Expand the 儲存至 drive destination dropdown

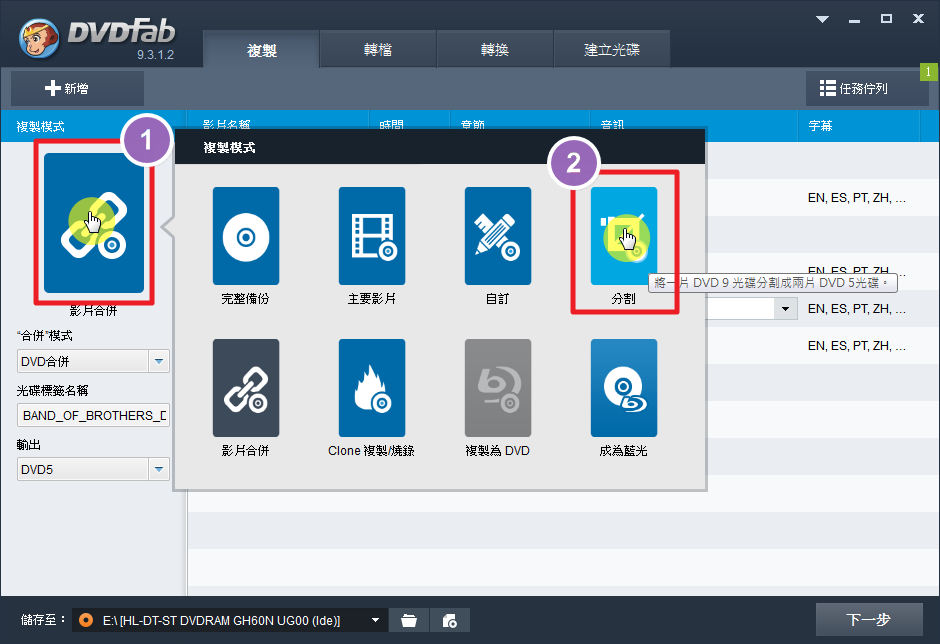(376, 620)
